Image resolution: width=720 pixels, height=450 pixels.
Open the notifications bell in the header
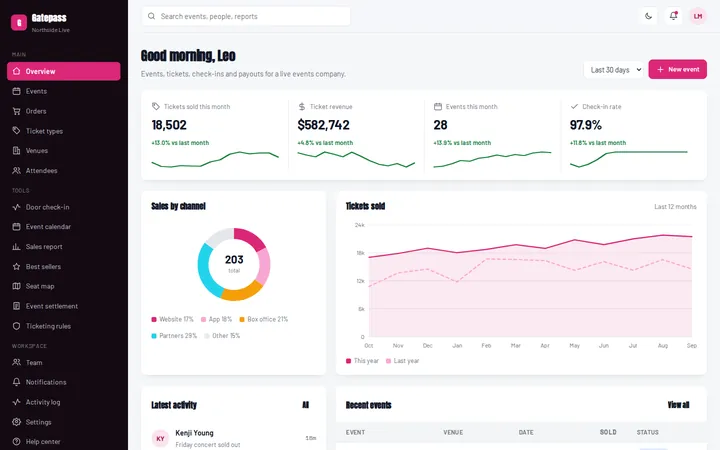[x=673, y=16]
